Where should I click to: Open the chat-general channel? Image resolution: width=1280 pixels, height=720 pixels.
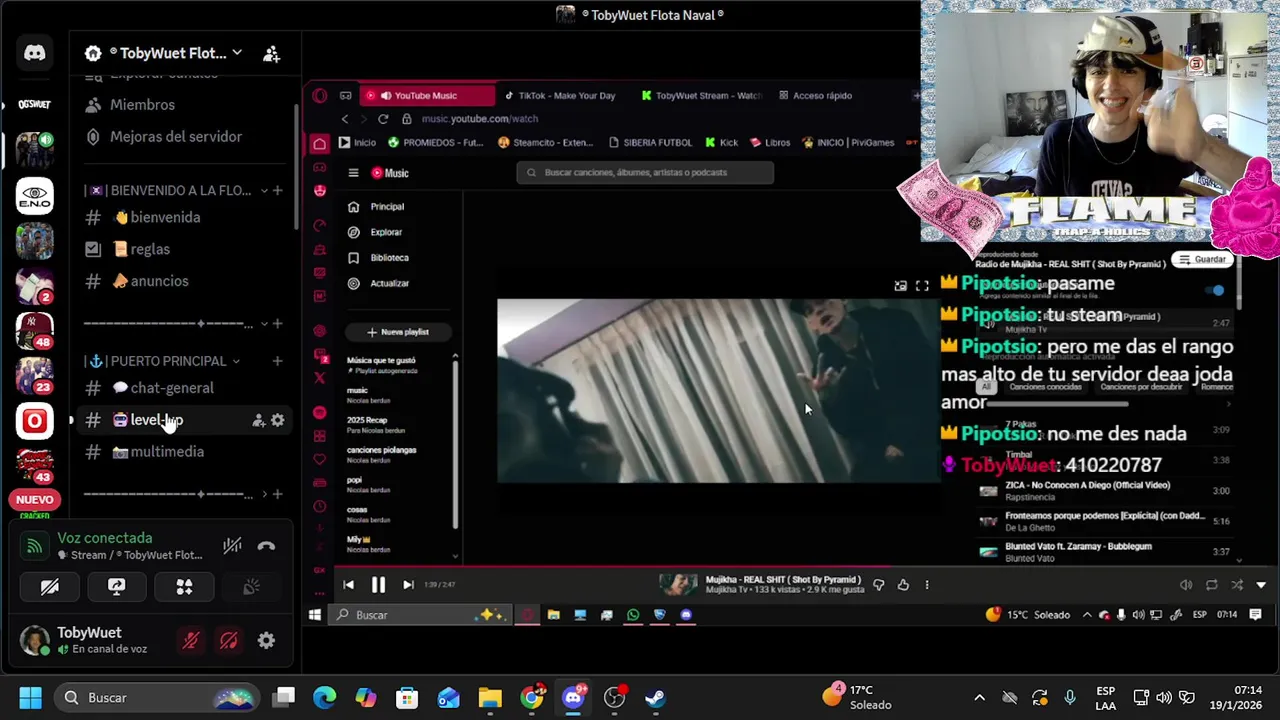tap(171, 388)
